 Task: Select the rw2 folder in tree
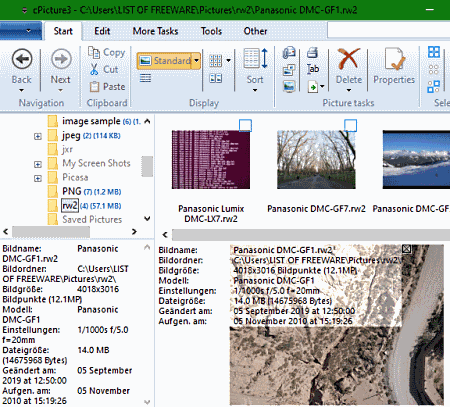70,205
